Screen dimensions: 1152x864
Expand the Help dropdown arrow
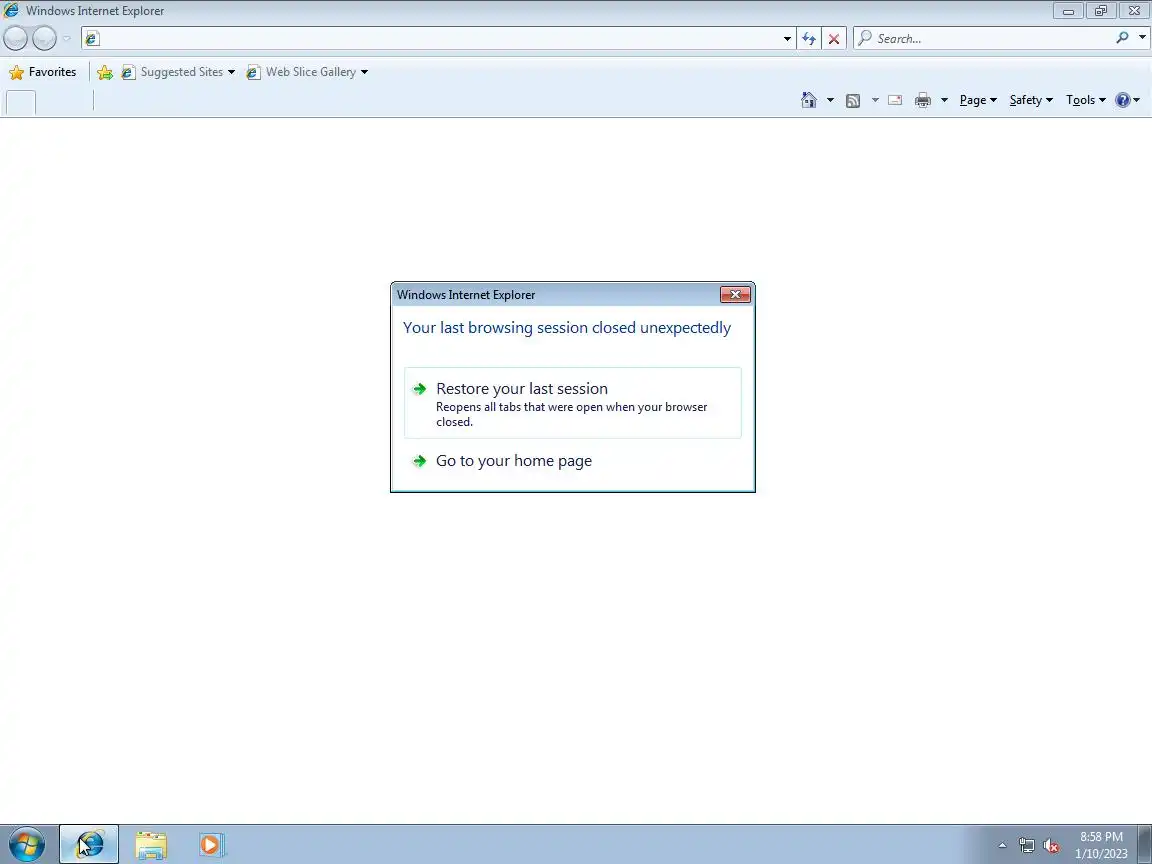click(x=1137, y=100)
